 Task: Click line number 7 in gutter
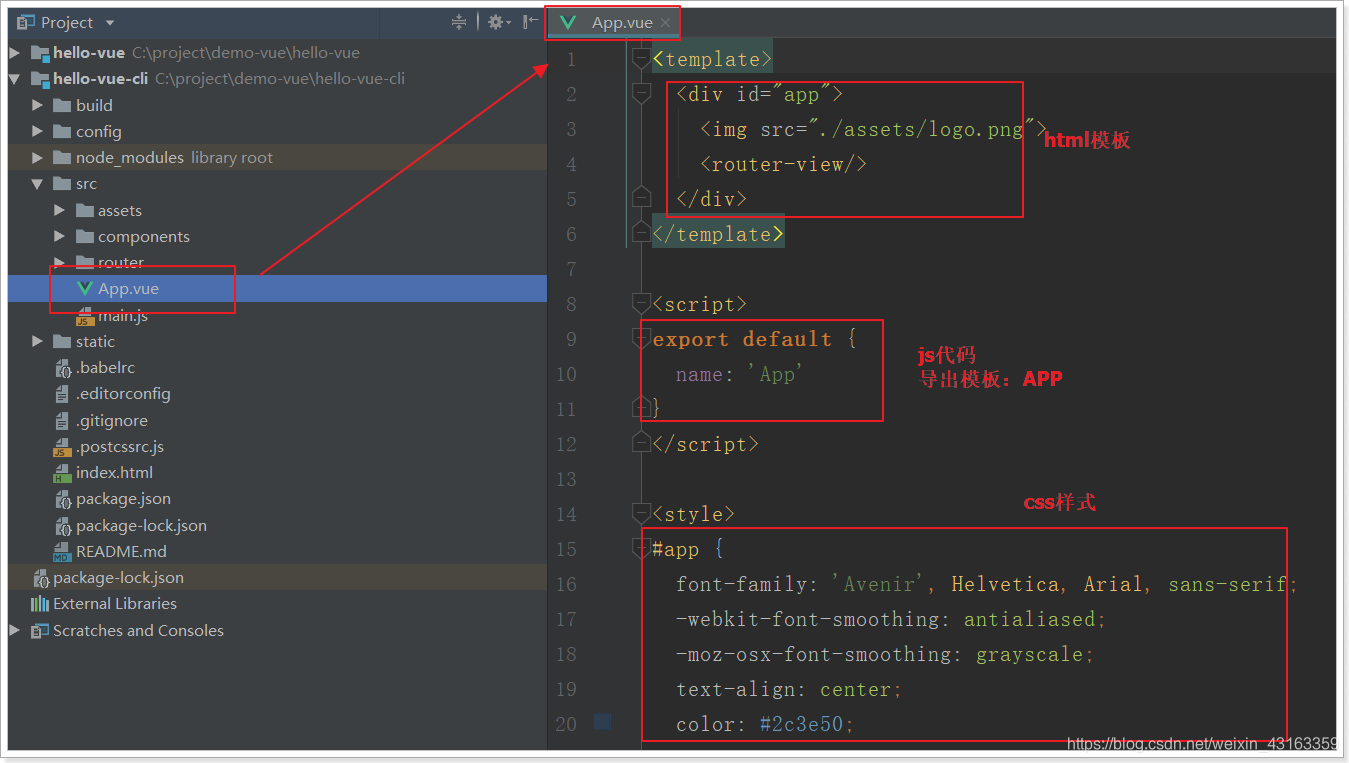(571, 269)
